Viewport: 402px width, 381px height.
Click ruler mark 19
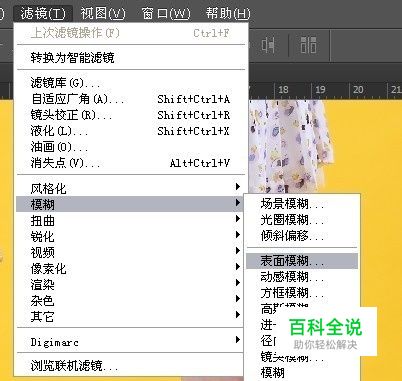click(320, 90)
